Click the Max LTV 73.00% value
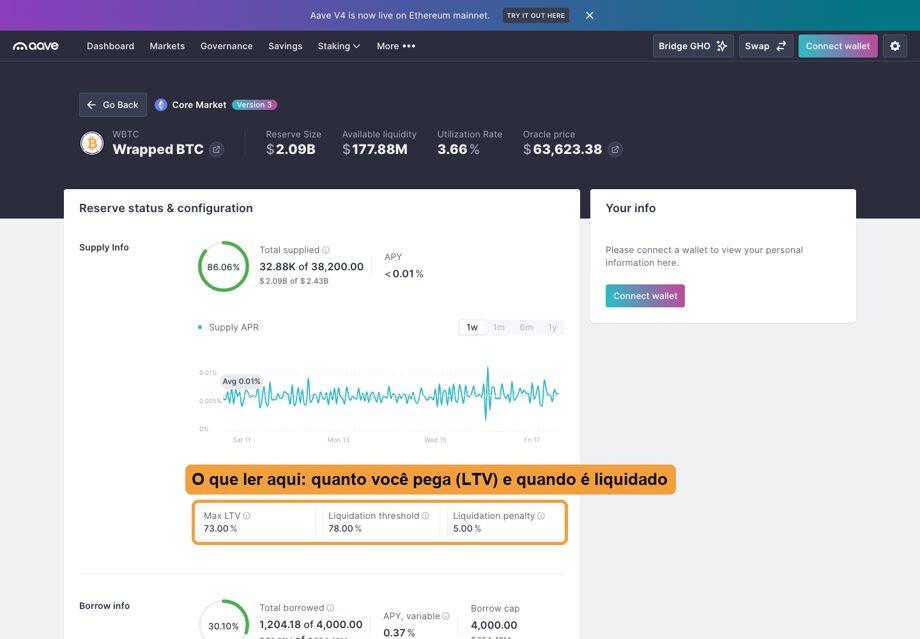This screenshot has width=920, height=639. [220, 529]
